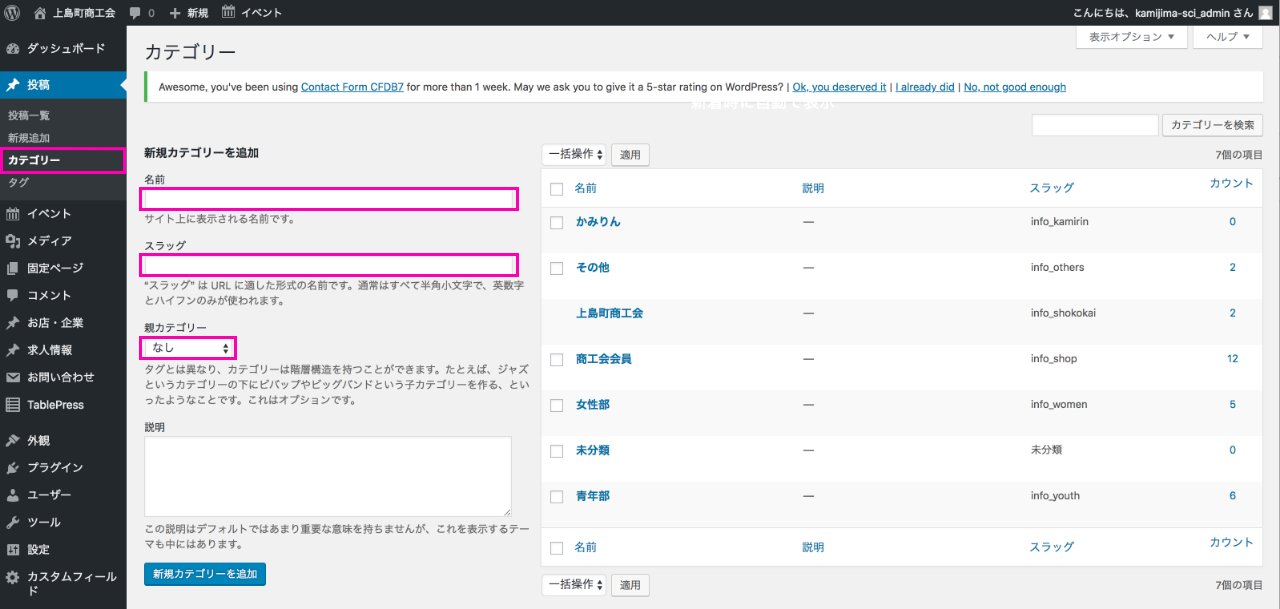Click the Dashboard gauge icon in sidebar
The height and width of the screenshot is (609, 1280).
tap(13, 48)
